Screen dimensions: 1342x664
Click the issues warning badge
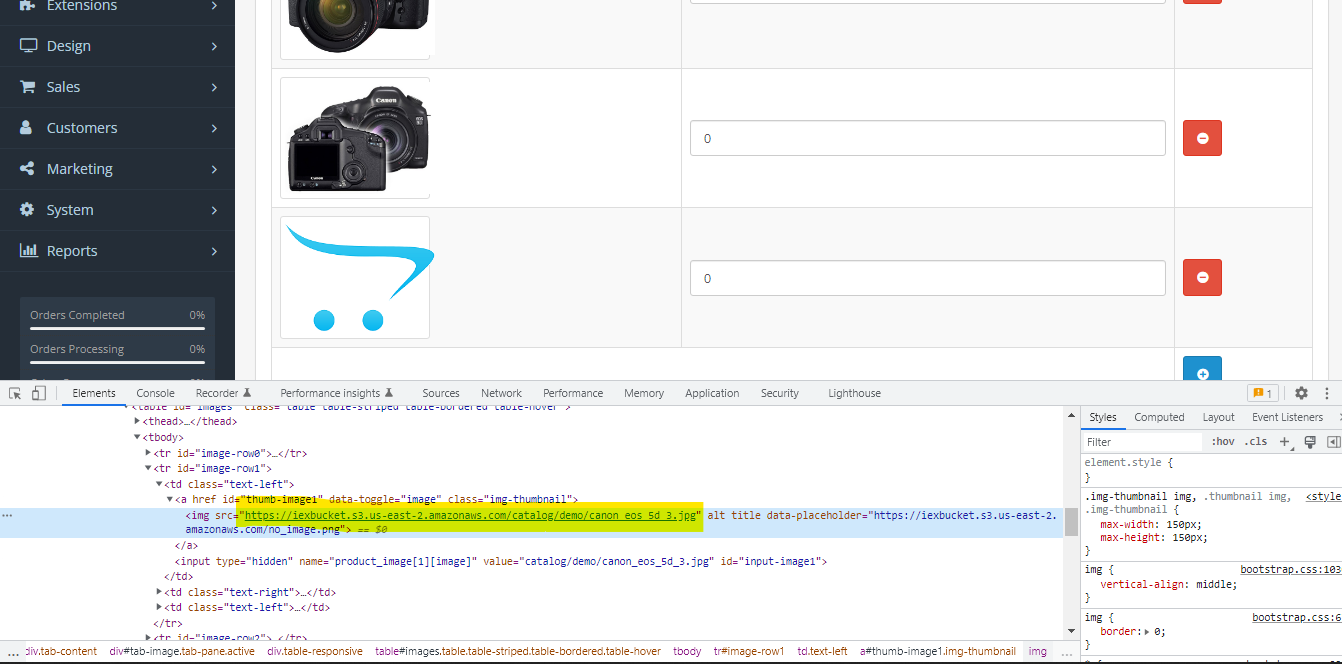tap(1262, 393)
